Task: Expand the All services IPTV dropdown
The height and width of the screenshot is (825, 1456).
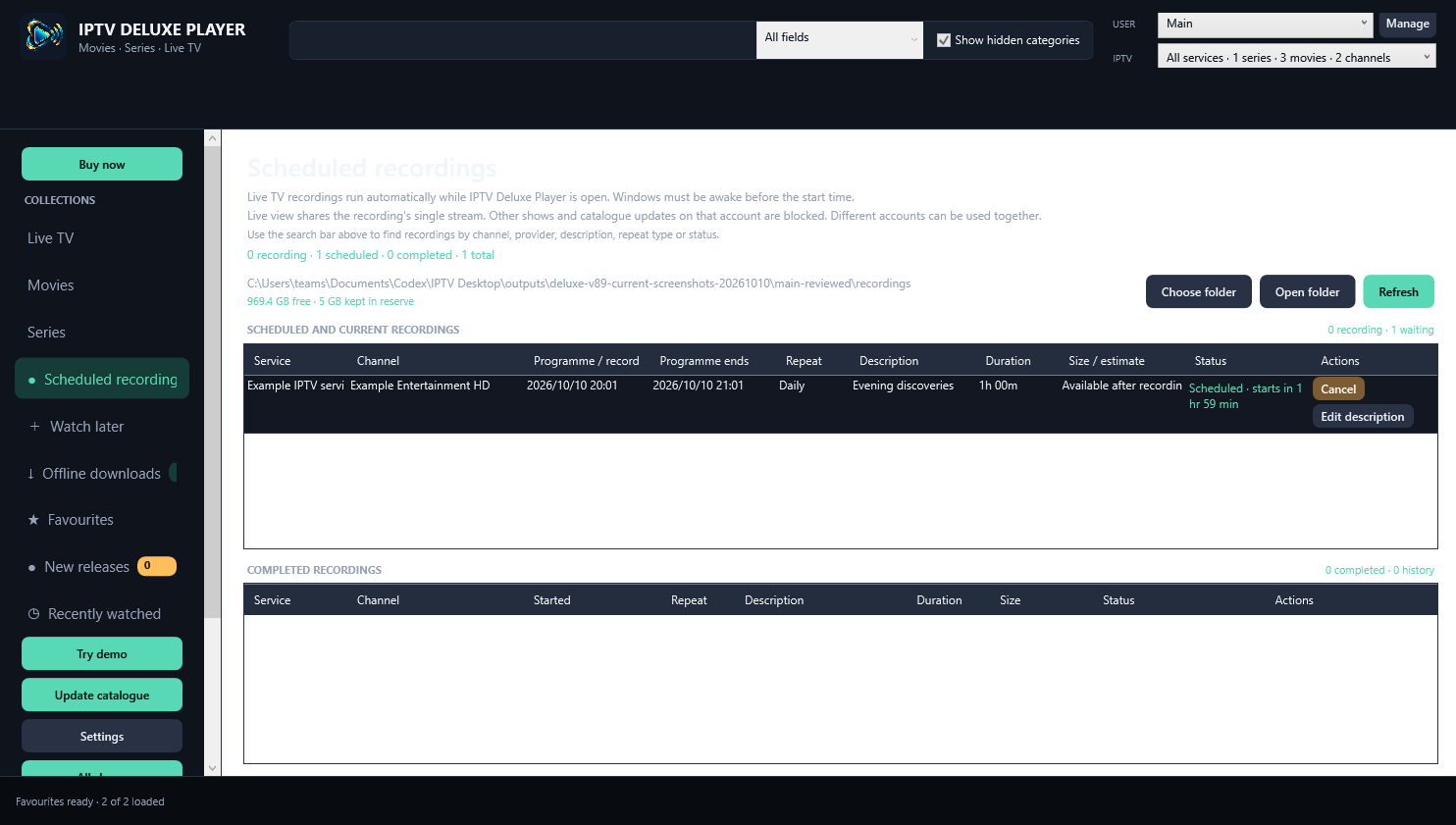Action: point(1296,57)
